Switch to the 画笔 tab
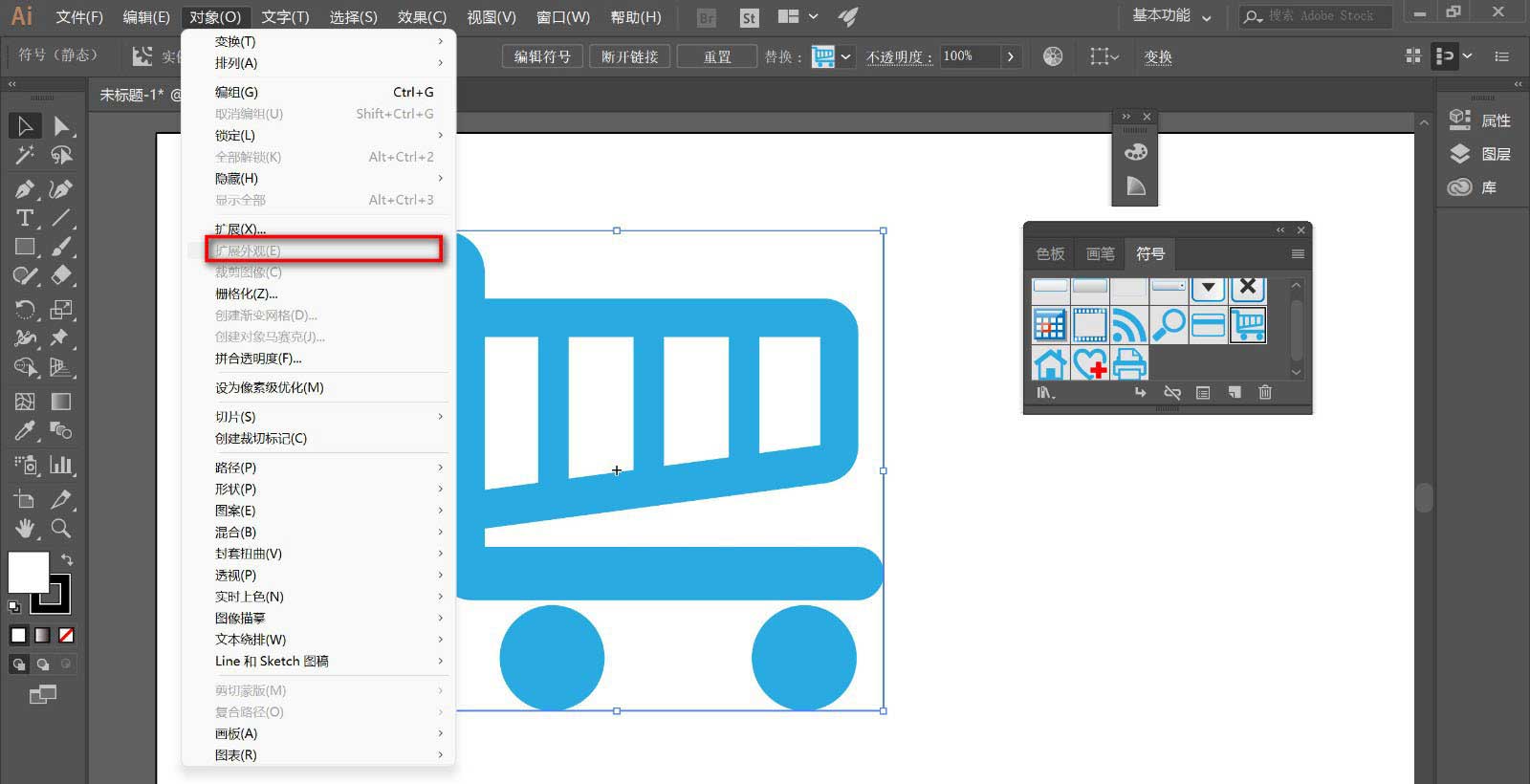The image size is (1530, 784). point(1100,253)
